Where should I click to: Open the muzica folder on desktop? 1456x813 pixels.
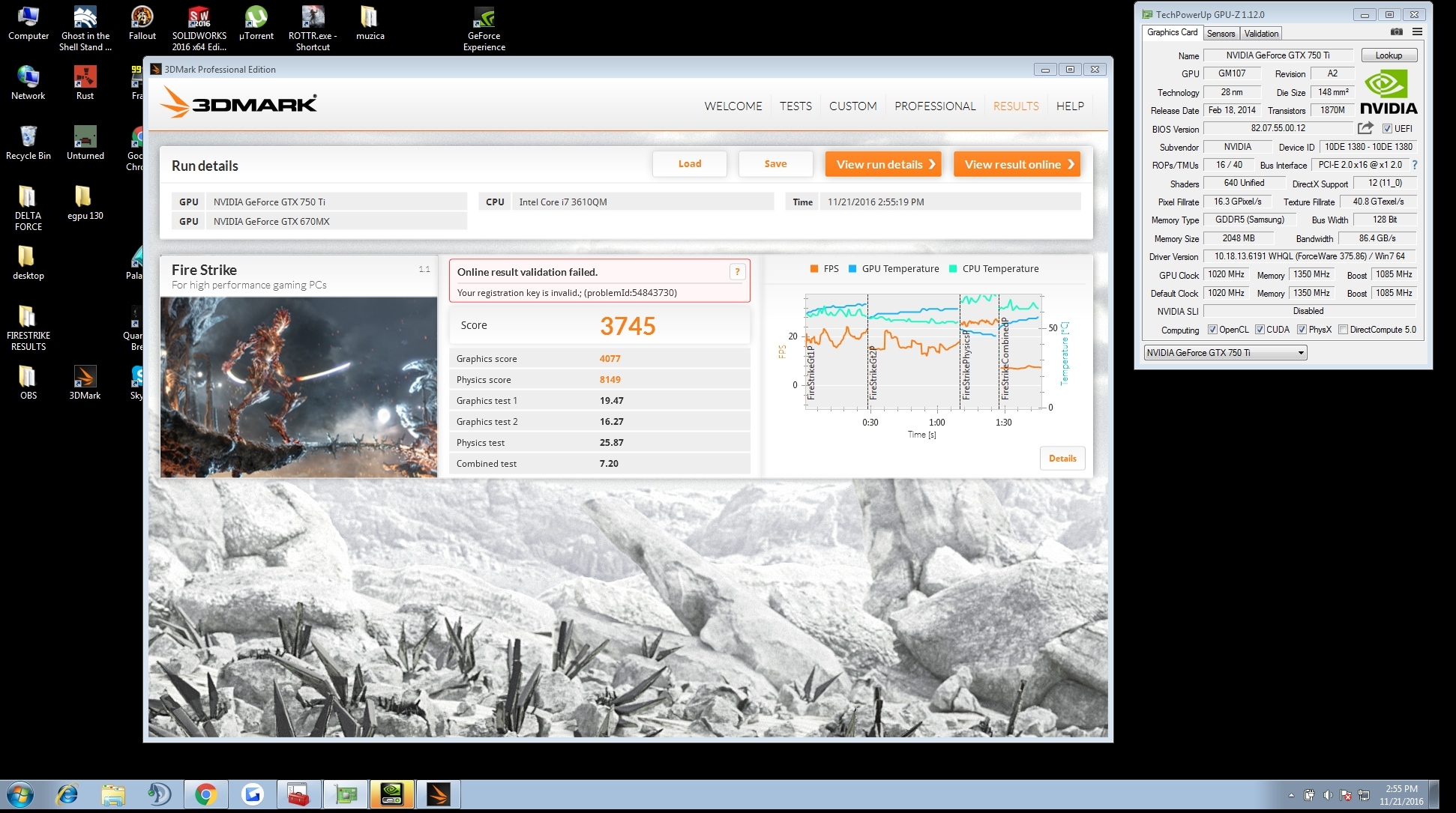click(370, 24)
